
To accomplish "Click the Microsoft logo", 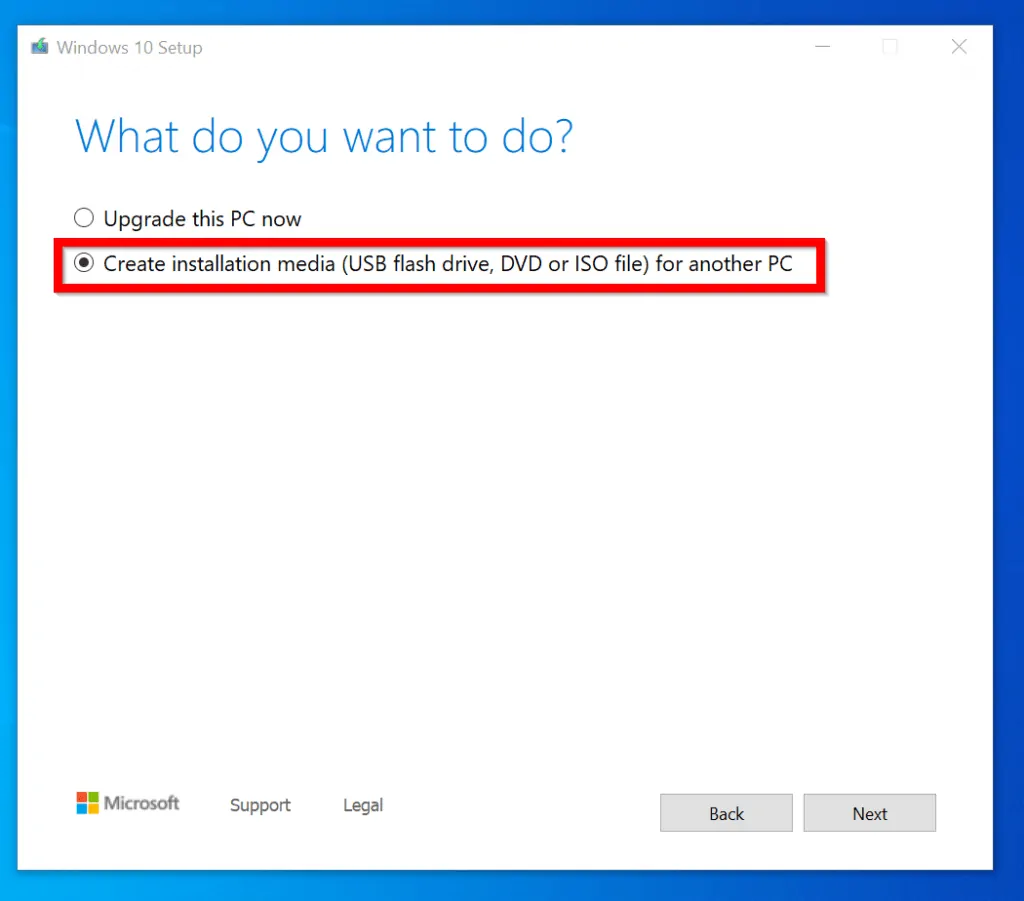I will (127, 803).
